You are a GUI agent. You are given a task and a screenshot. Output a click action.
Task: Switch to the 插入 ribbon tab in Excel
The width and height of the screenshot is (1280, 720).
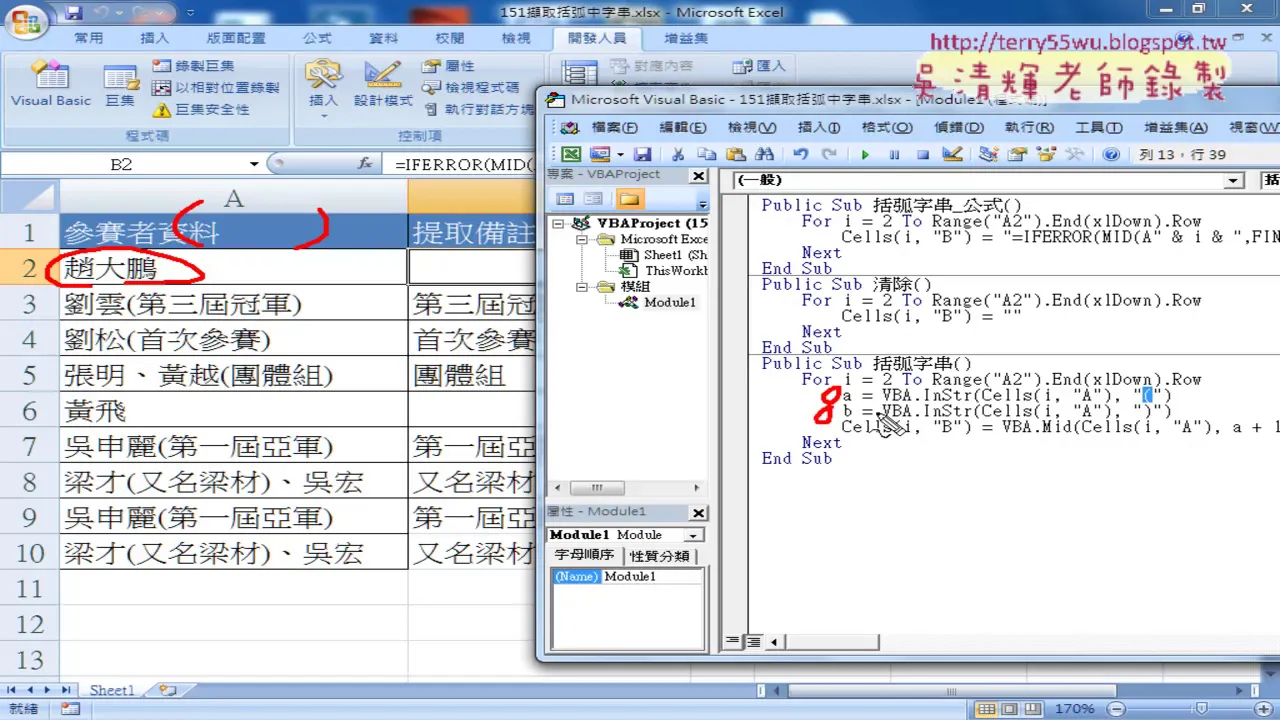click(155, 38)
